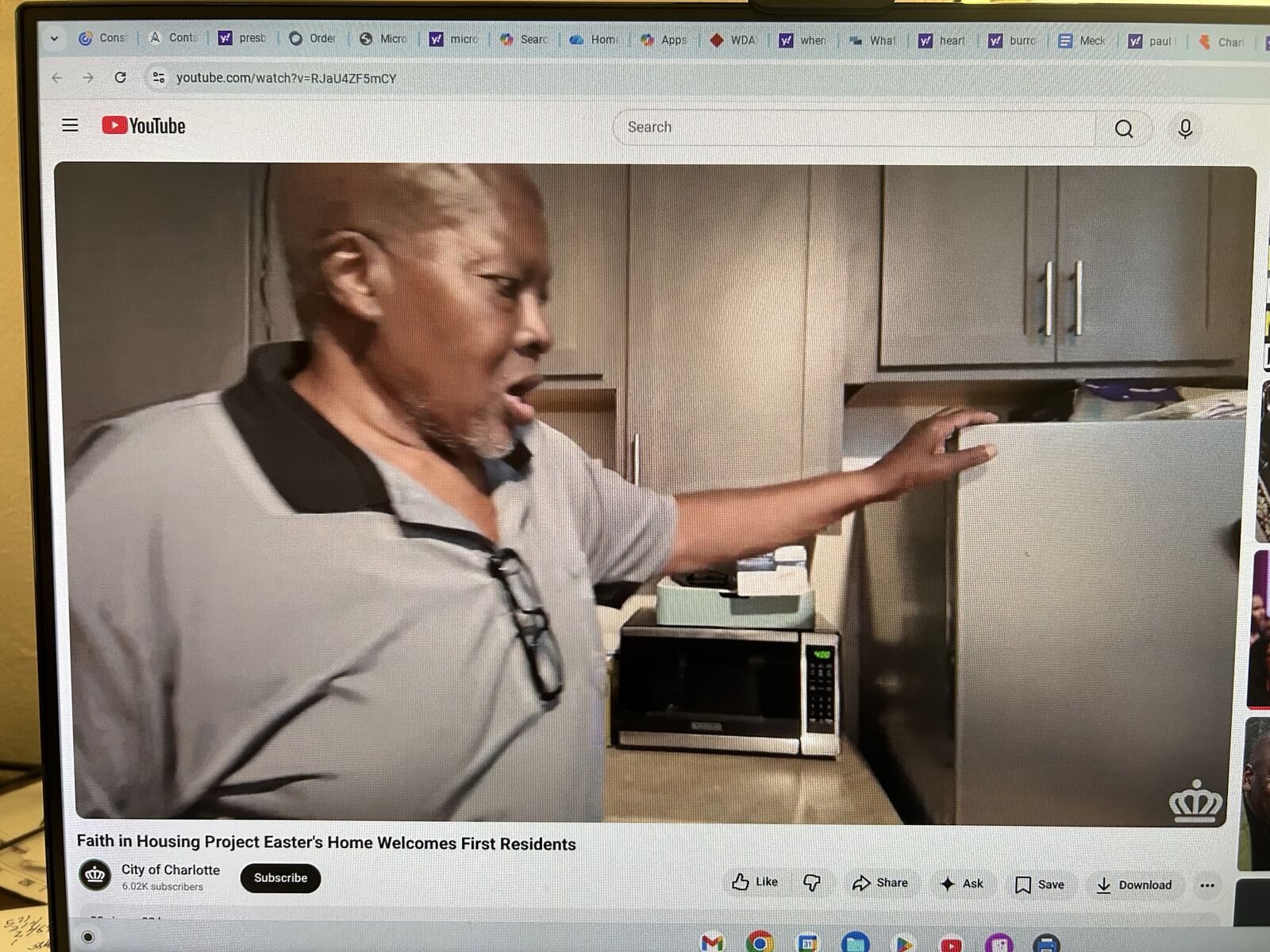Image resolution: width=1270 pixels, height=952 pixels.
Task: Like the video with thumbs up
Action: click(755, 881)
